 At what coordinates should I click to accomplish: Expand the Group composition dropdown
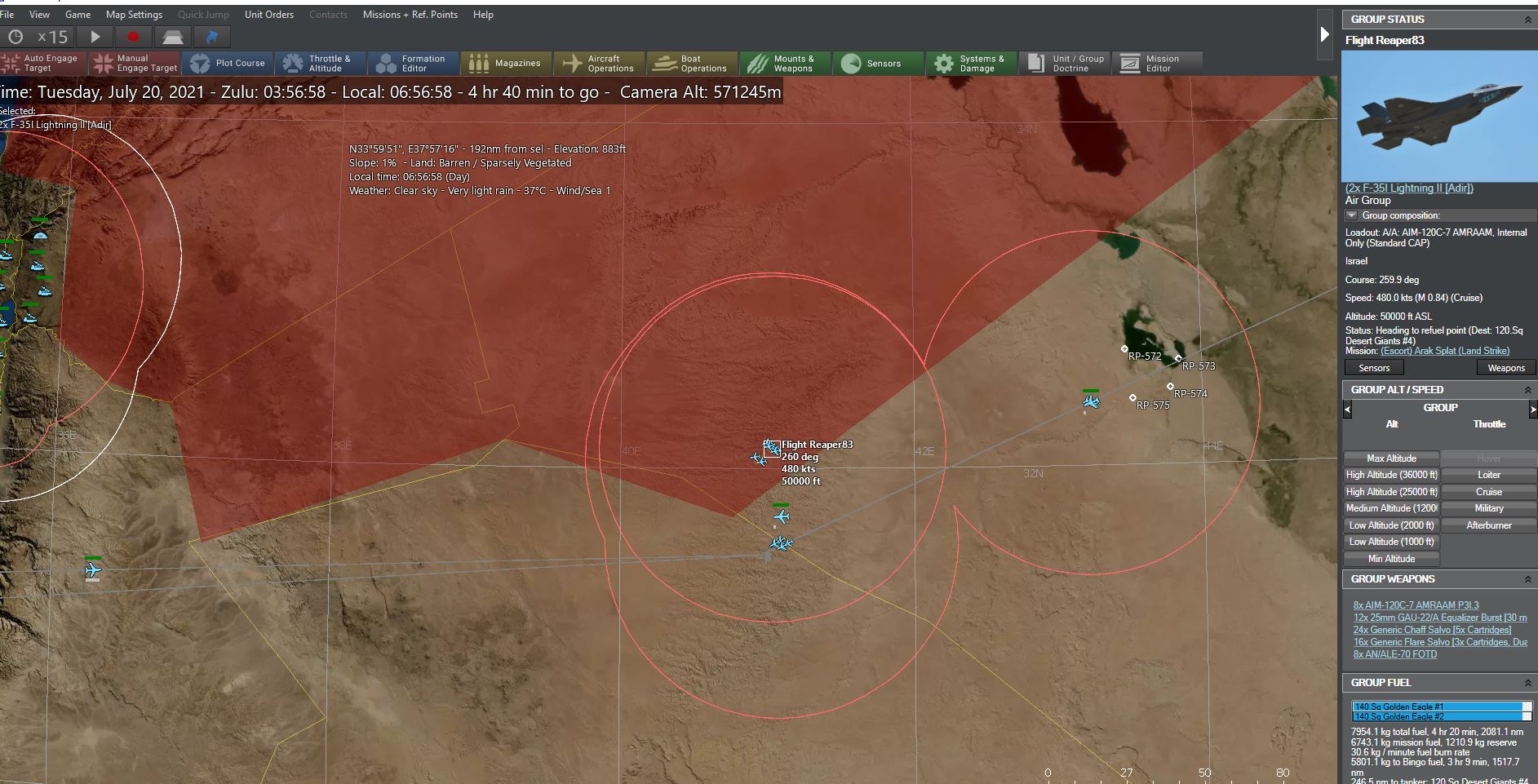click(x=1351, y=215)
